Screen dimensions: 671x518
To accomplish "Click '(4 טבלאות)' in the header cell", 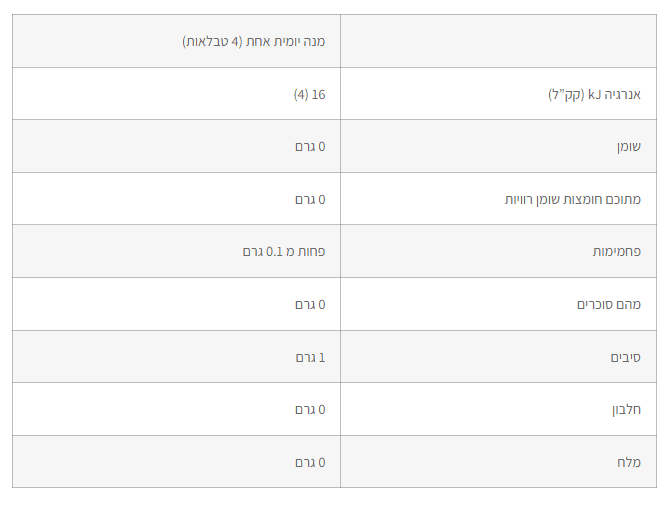I will [213, 42].
